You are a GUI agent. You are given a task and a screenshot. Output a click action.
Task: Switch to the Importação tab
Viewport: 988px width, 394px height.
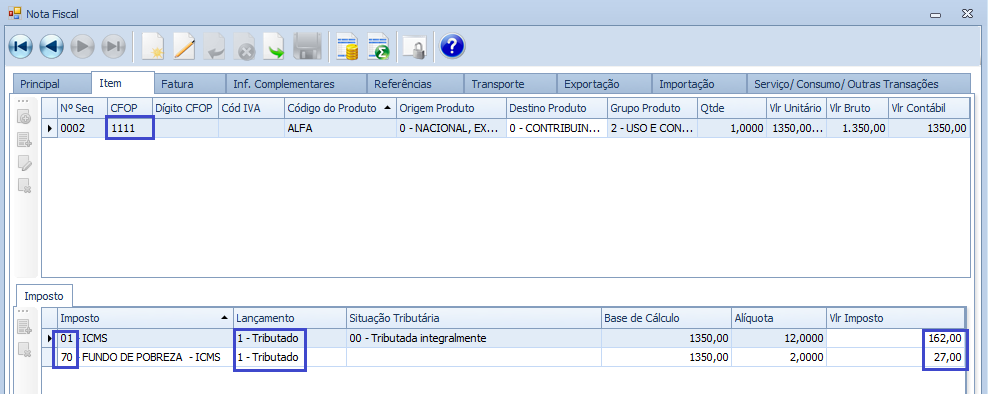pos(699,84)
